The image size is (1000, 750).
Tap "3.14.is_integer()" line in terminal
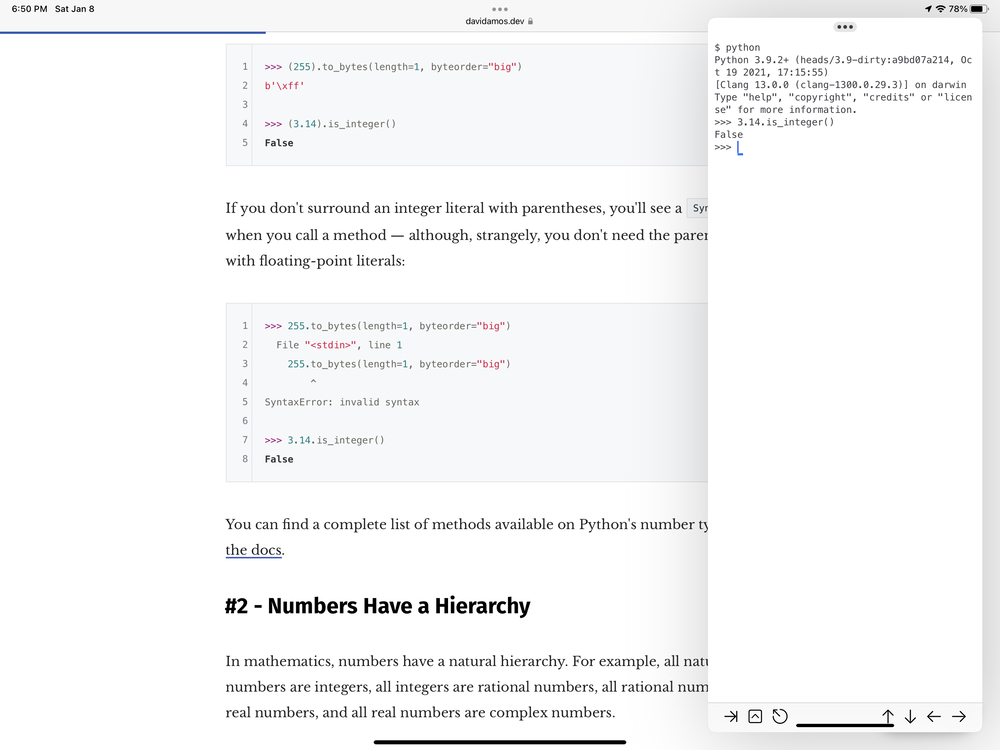(x=774, y=122)
